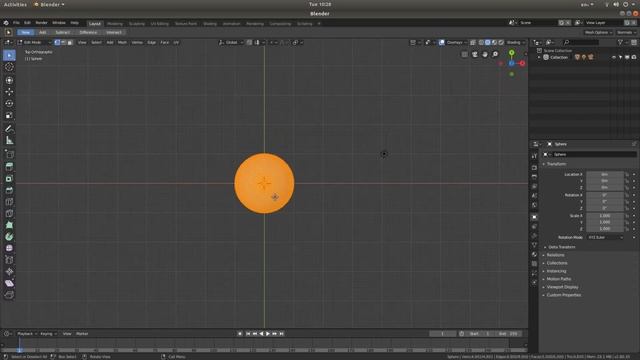Switch to solid viewport shading
This screenshot has width=640, height=360.
pyautogui.click(x=488, y=42)
